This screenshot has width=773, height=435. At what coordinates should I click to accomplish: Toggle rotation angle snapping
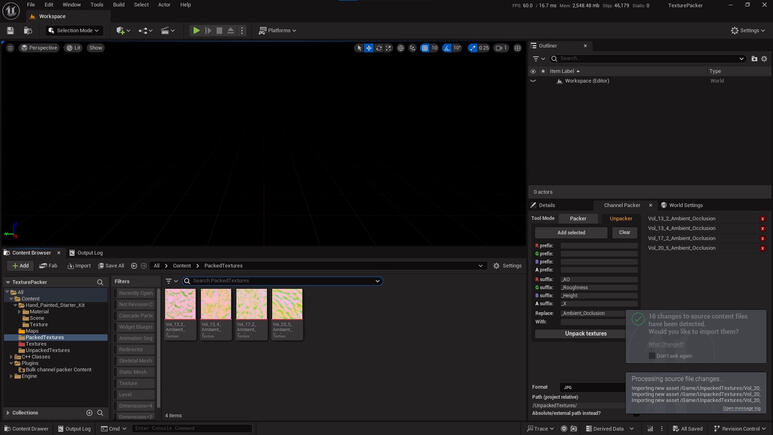[x=447, y=48]
